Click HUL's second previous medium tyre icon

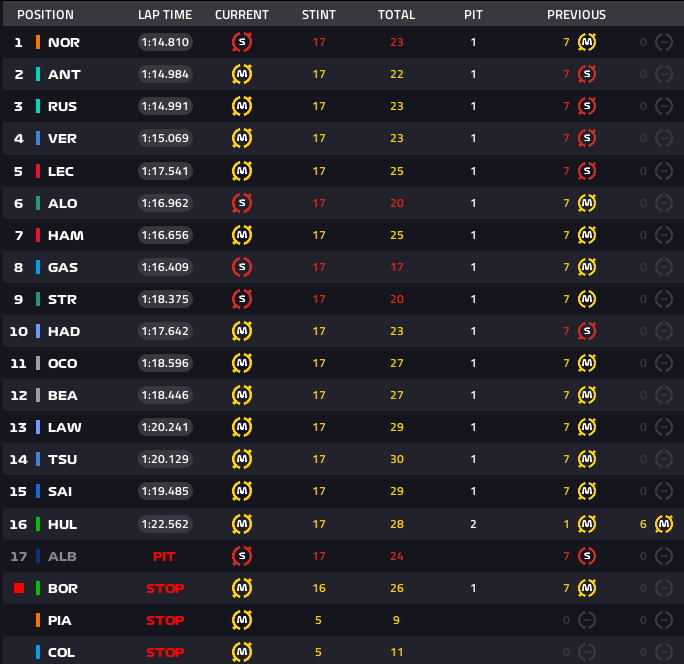[663, 523]
